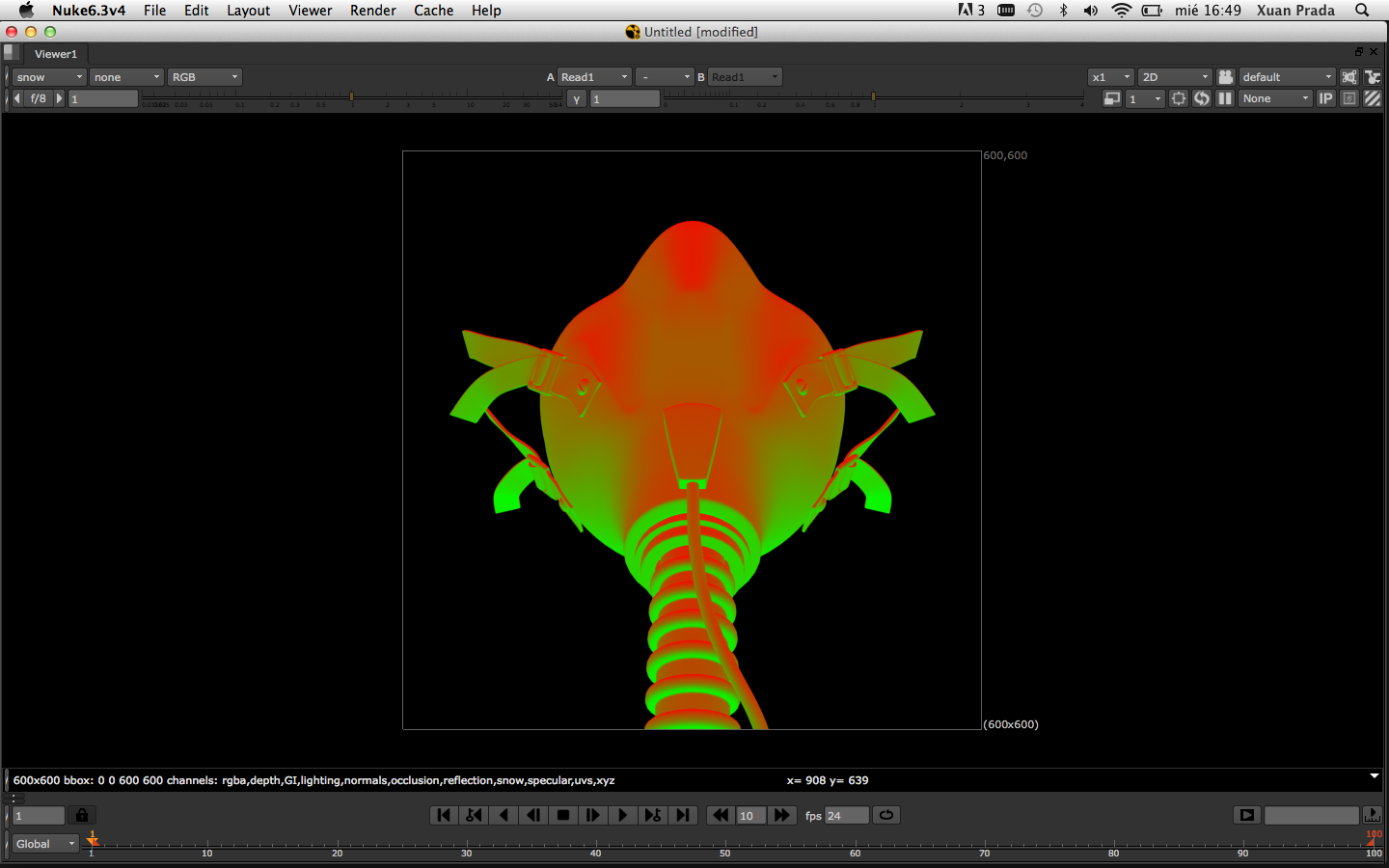Click the gain slider handle

pyautogui.click(x=351, y=96)
